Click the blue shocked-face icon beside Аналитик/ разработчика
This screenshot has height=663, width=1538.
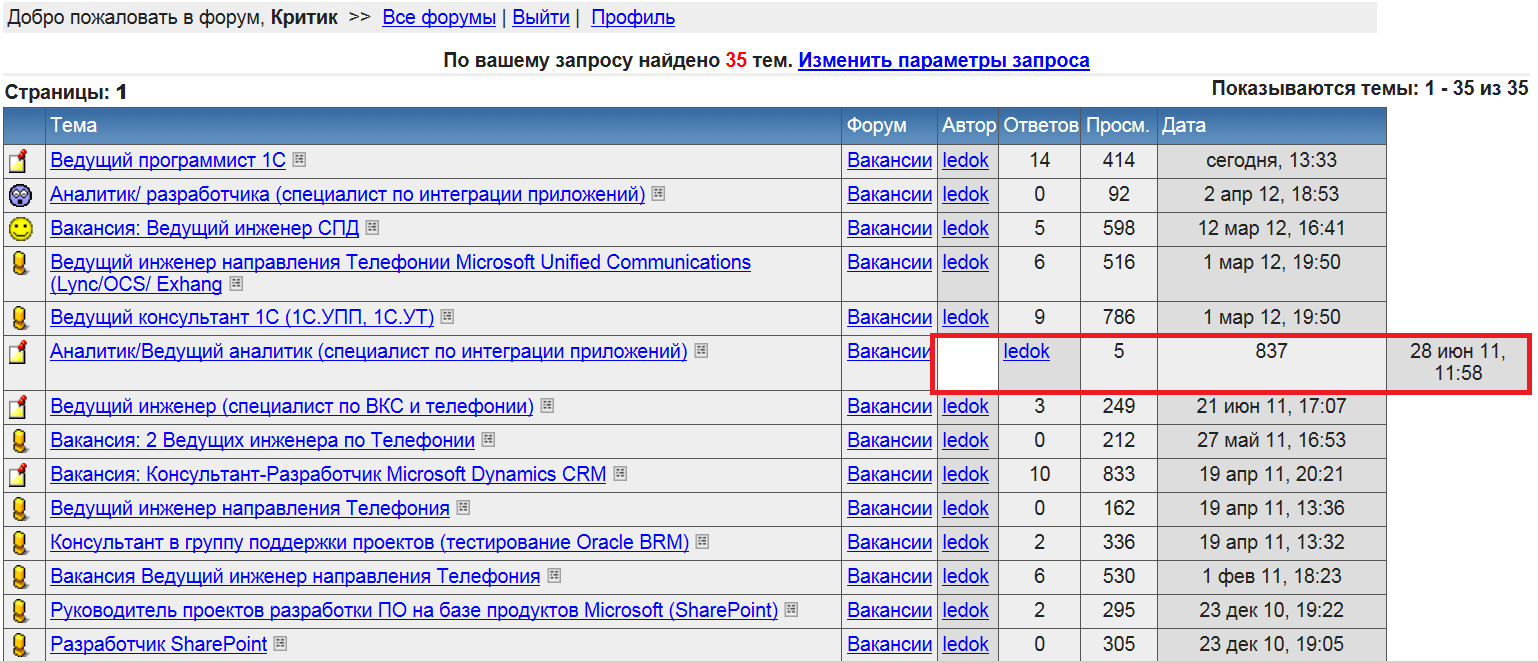[x=19, y=195]
